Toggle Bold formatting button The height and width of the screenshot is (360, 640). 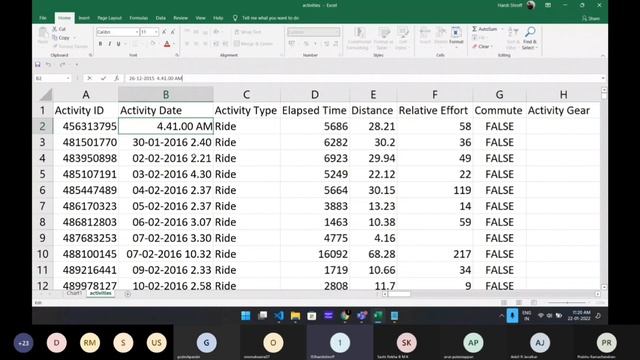coord(100,44)
